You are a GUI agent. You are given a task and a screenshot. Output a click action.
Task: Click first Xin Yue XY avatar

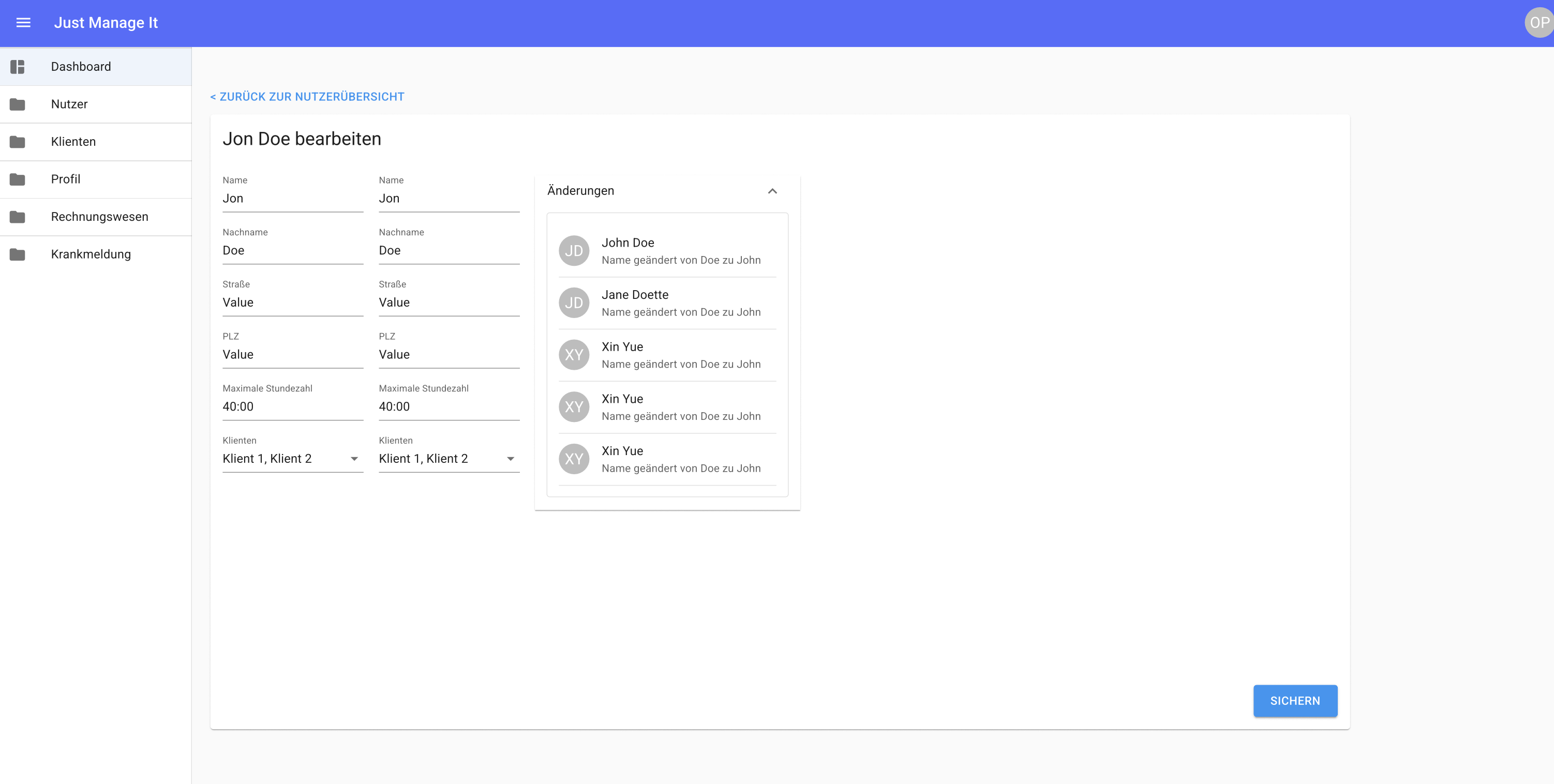pos(574,355)
